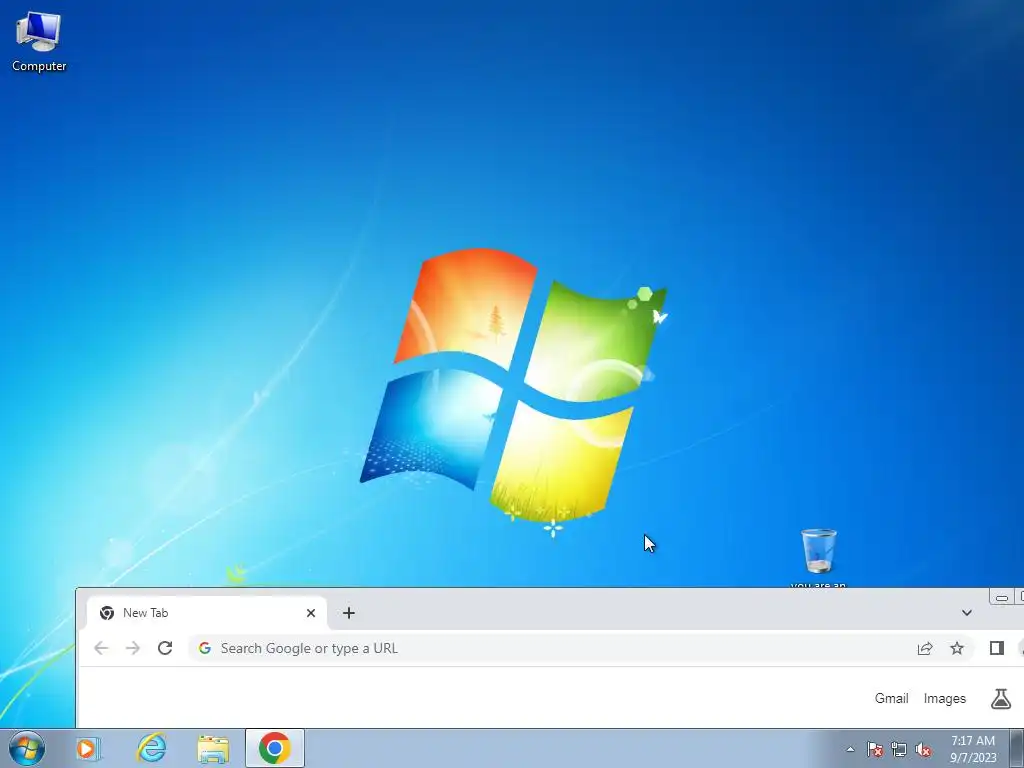Image resolution: width=1024 pixels, height=768 pixels.
Task: Share this page using the address bar icon
Action: (x=925, y=648)
